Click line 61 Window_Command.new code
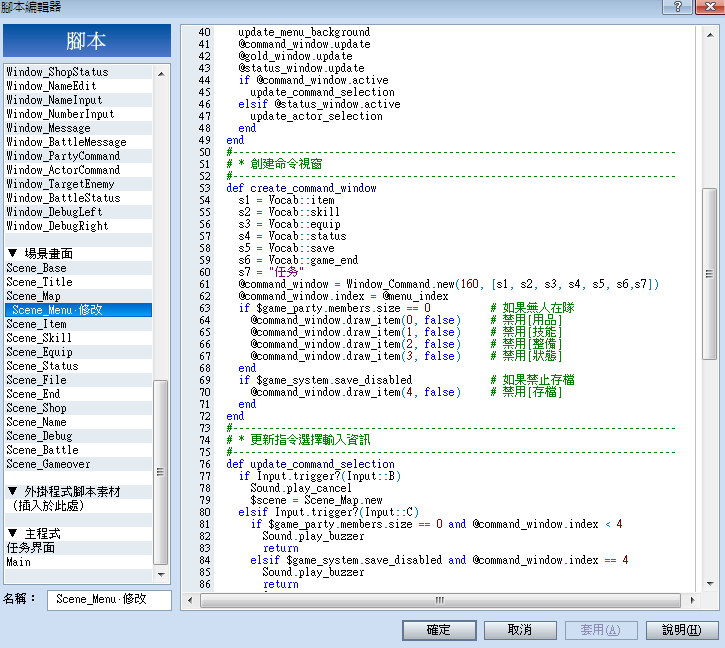This screenshot has width=725, height=648. coord(449,284)
